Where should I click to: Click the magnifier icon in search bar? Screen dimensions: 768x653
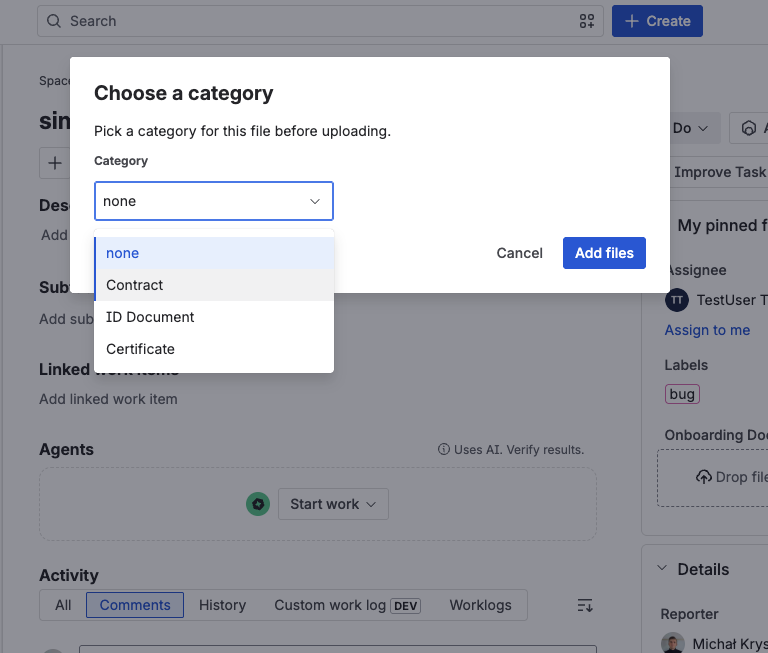click(x=53, y=21)
